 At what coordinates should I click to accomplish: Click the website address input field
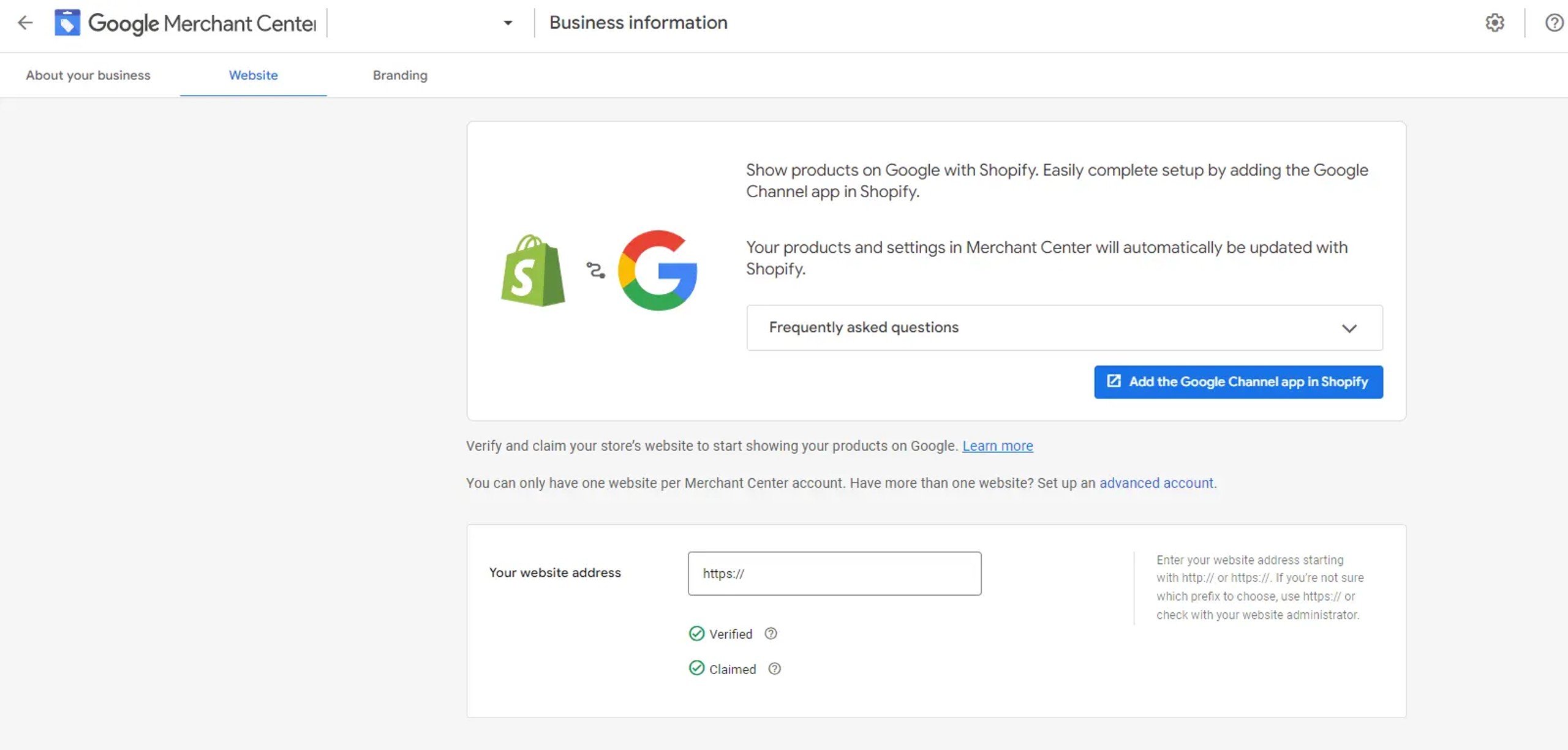[x=834, y=574]
